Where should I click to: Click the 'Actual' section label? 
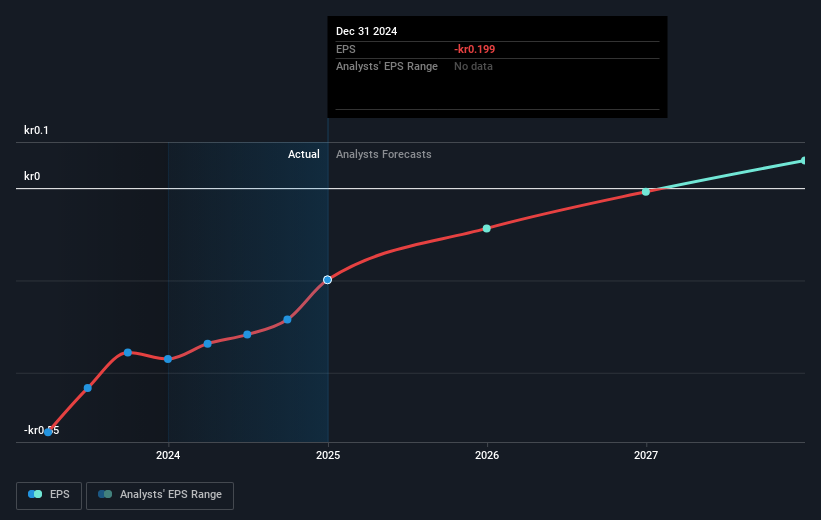pos(304,154)
